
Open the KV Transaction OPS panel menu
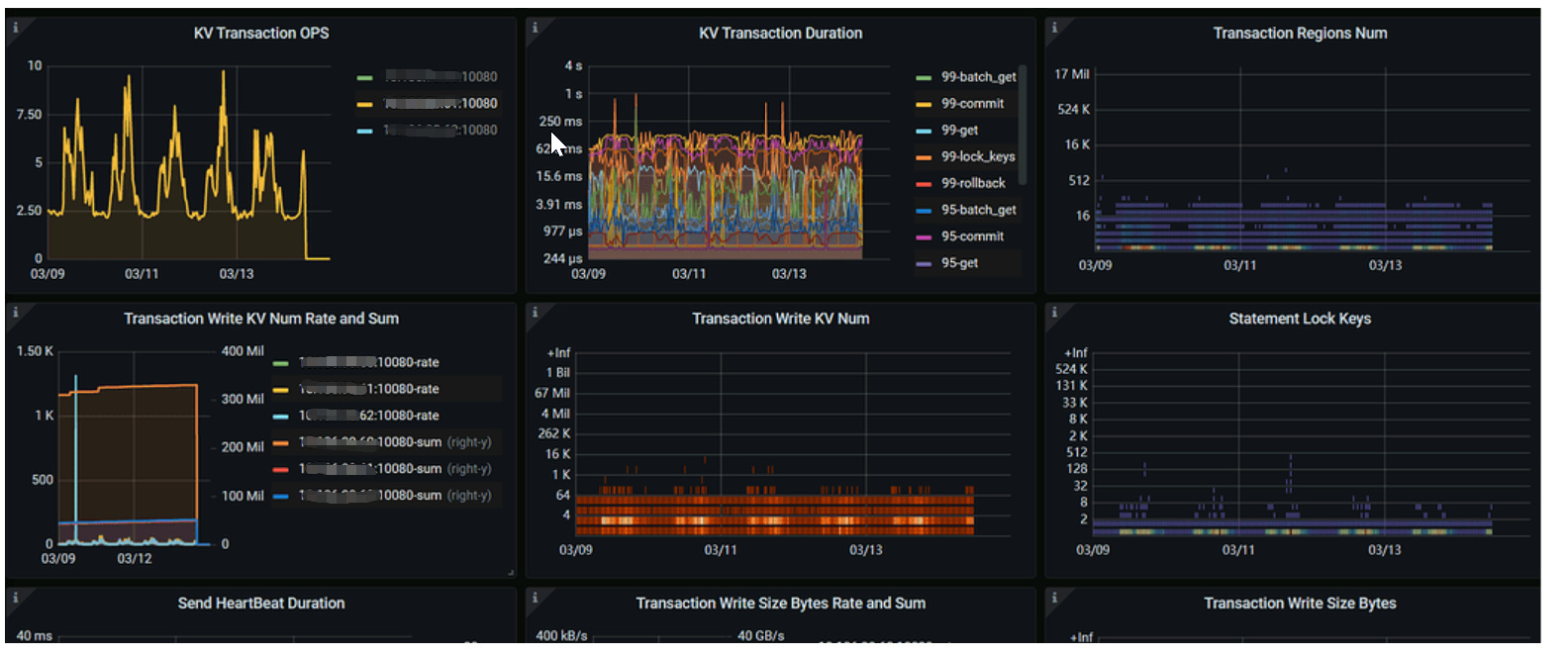tap(261, 34)
